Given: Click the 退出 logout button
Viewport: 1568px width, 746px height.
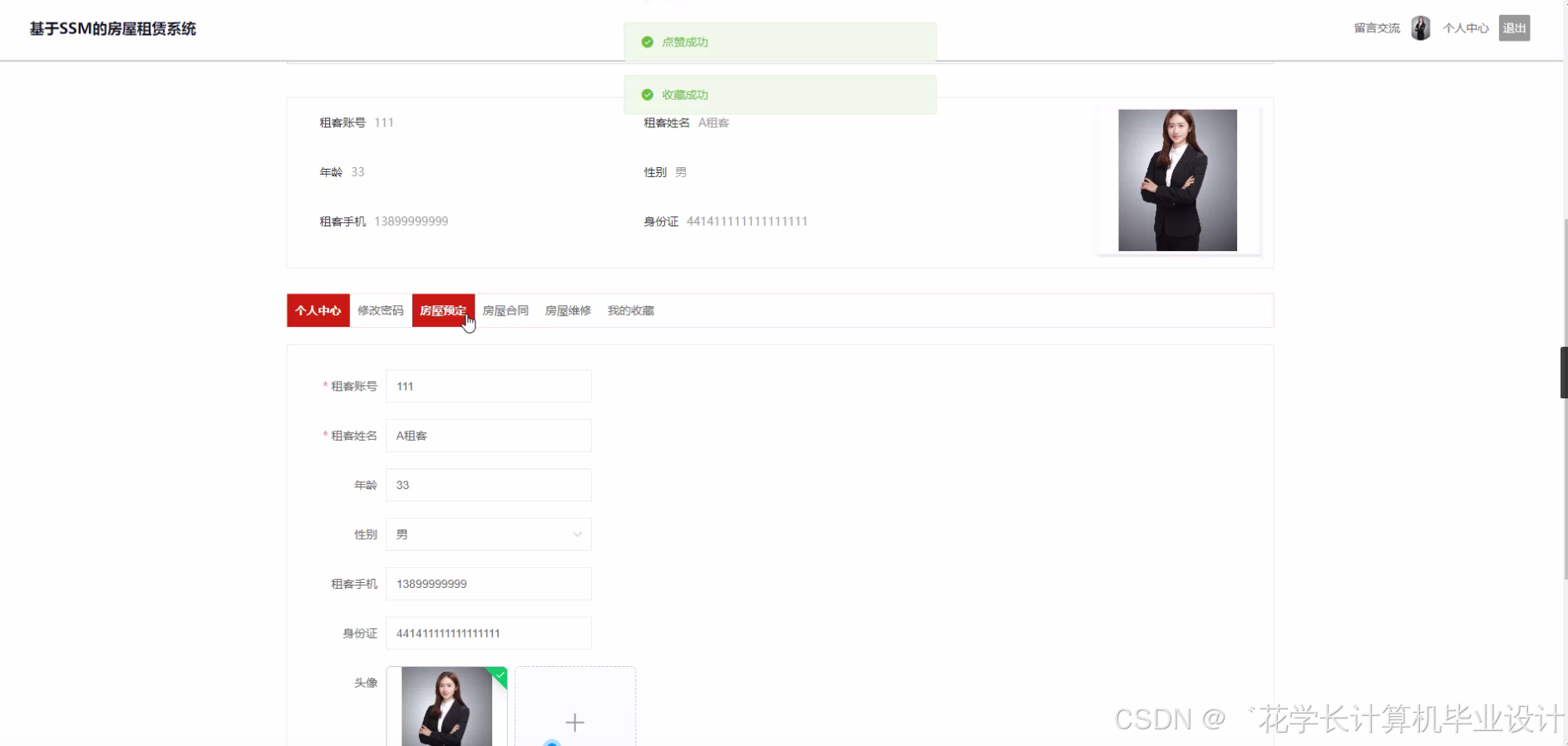Looking at the screenshot, I should coord(1514,28).
